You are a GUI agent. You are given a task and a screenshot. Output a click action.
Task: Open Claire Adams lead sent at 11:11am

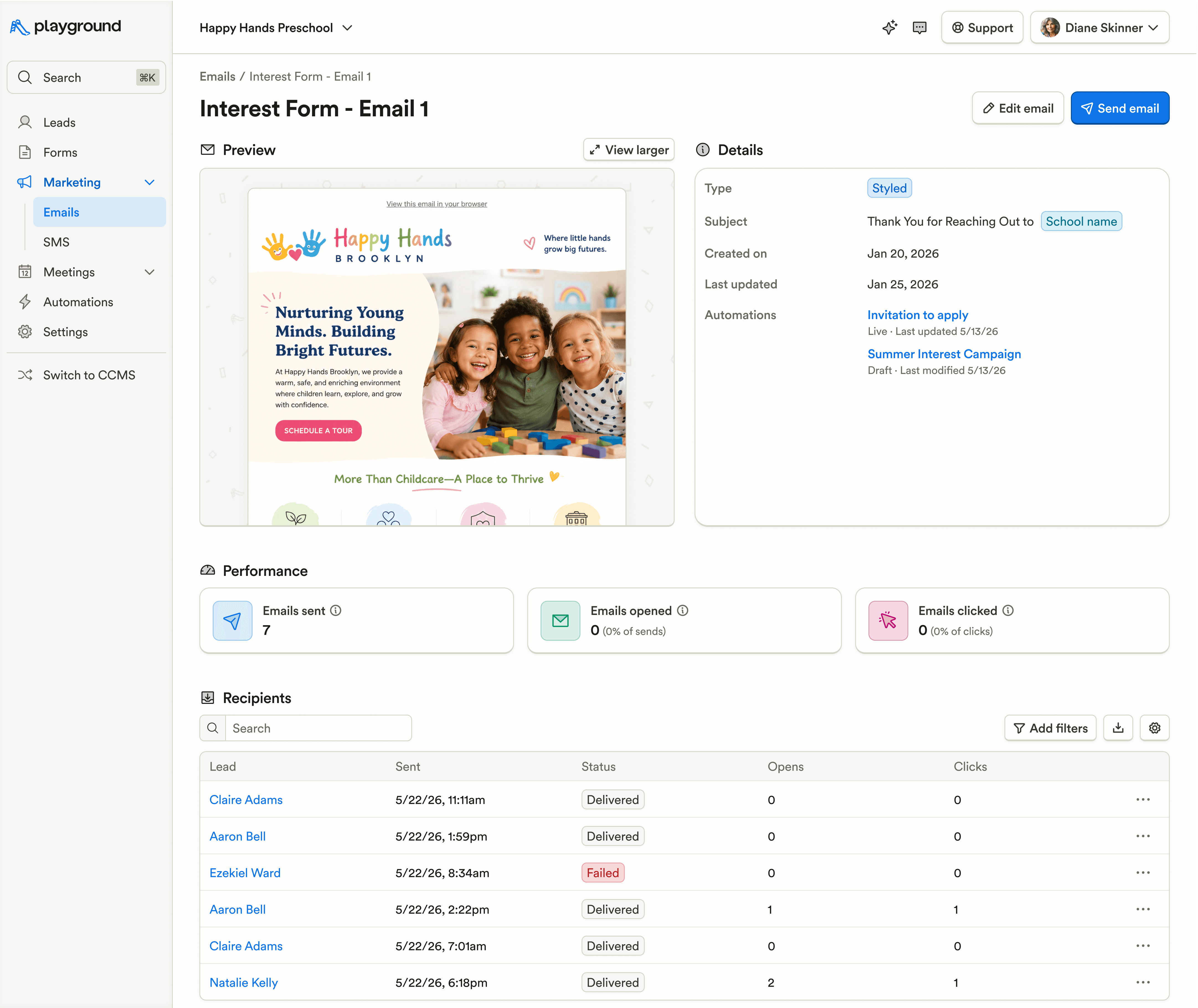point(246,799)
